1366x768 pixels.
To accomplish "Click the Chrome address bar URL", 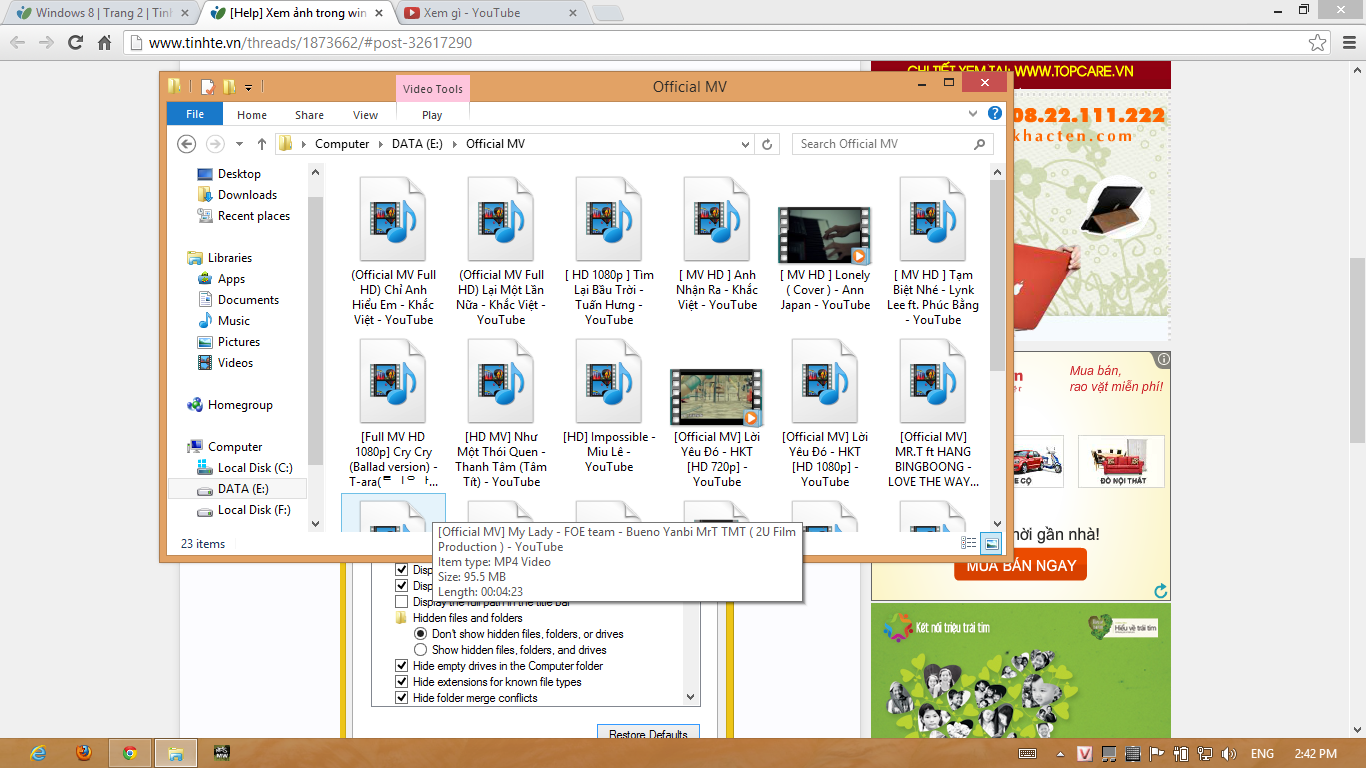I will pos(310,43).
